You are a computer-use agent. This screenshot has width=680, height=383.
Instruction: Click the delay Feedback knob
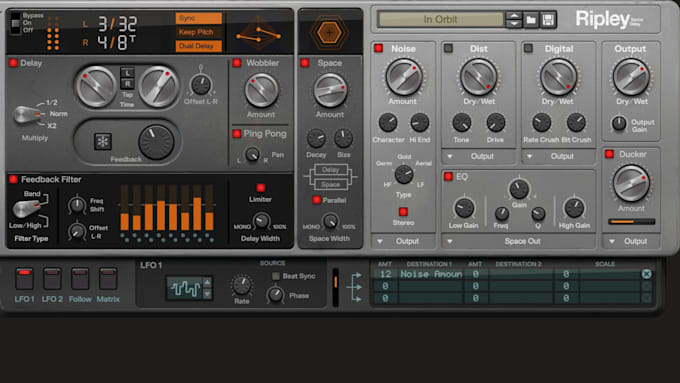[x=156, y=142]
